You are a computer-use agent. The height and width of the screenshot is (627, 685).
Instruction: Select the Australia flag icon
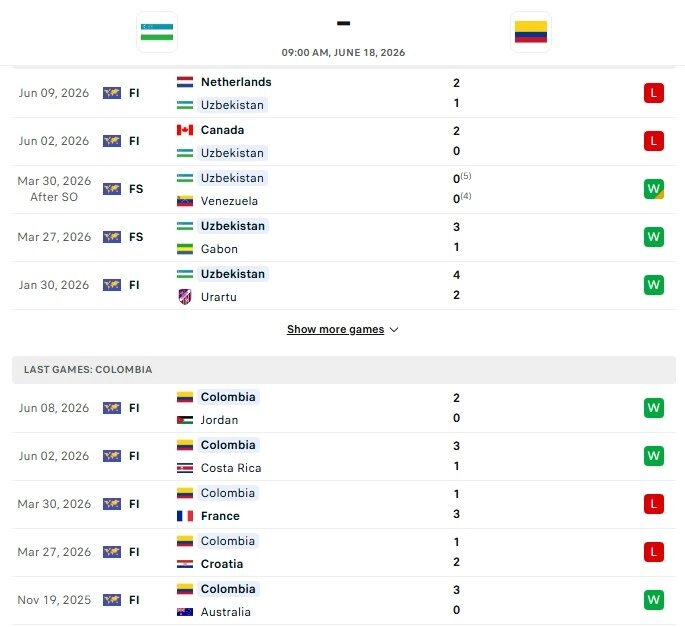pyautogui.click(x=185, y=612)
